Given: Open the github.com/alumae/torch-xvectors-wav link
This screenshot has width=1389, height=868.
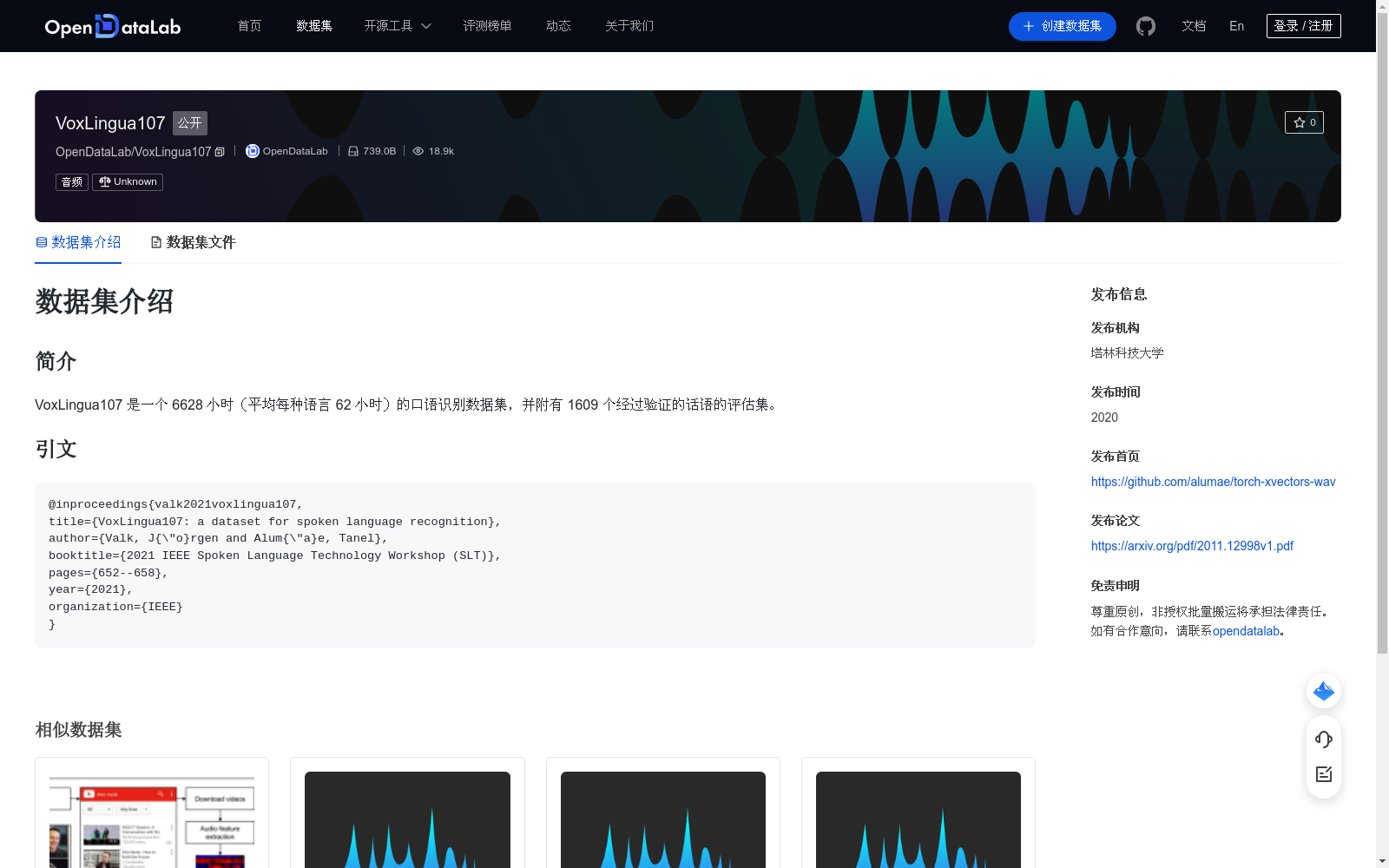Looking at the screenshot, I should click(x=1214, y=482).
